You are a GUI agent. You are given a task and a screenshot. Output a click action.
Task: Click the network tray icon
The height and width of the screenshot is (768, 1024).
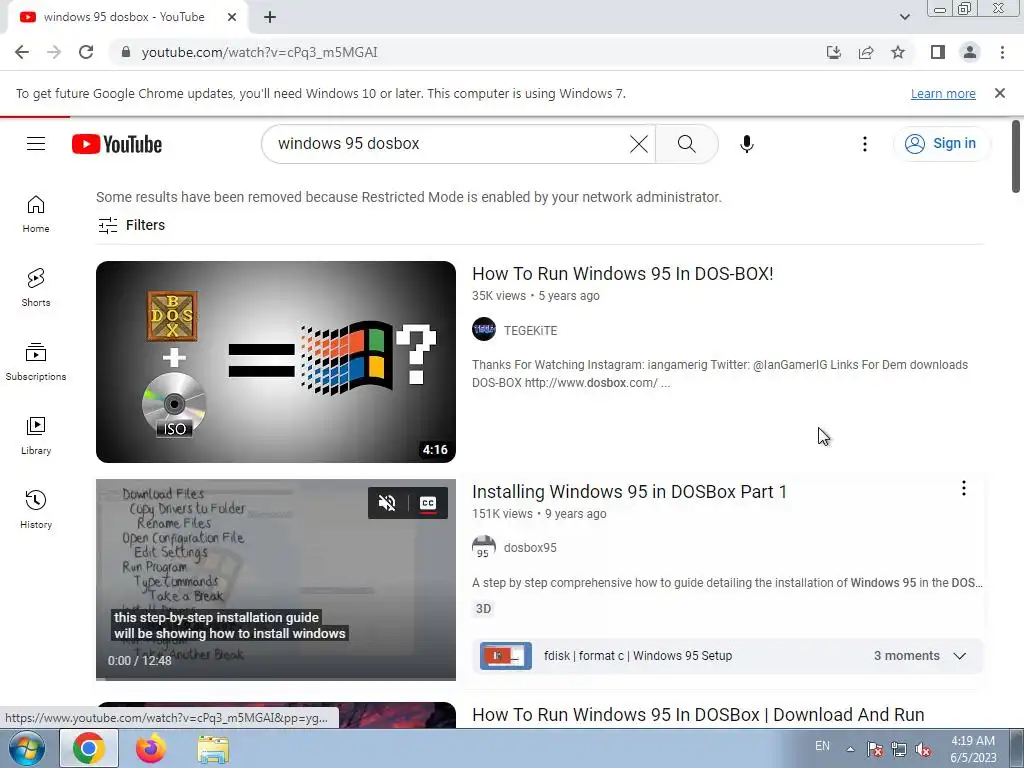click(899, 750)
